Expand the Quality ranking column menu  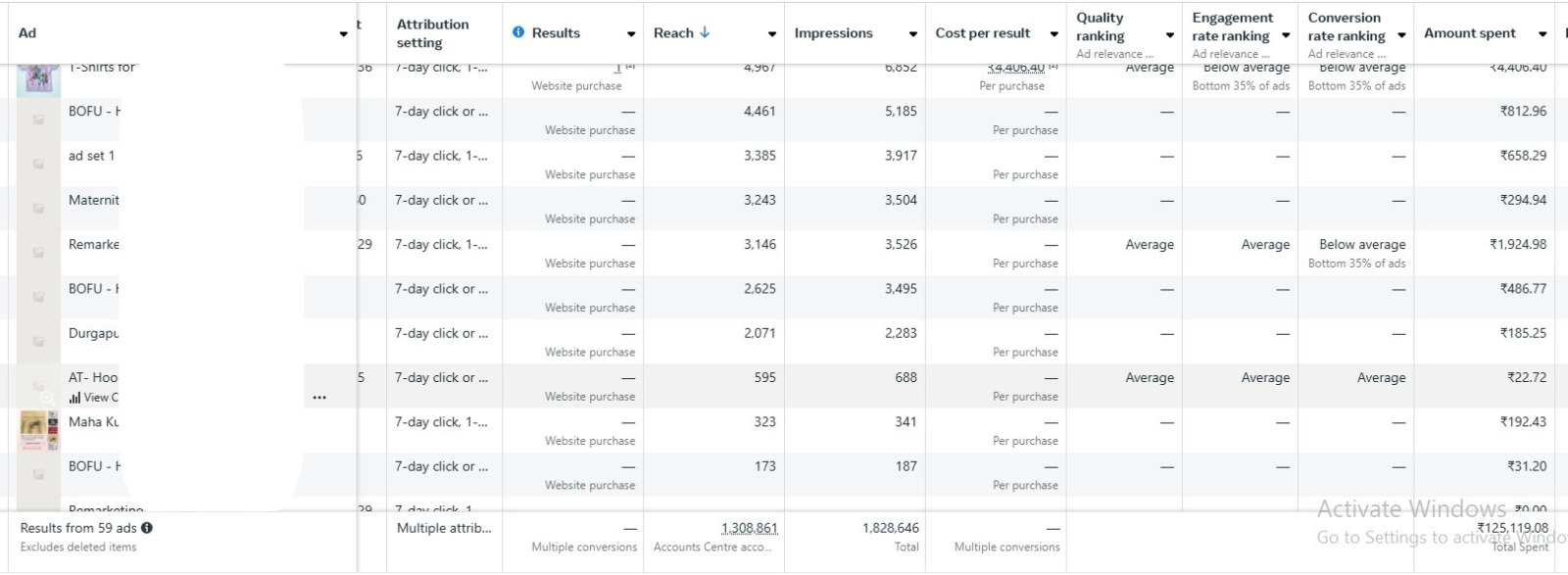tap(1170, 36)
